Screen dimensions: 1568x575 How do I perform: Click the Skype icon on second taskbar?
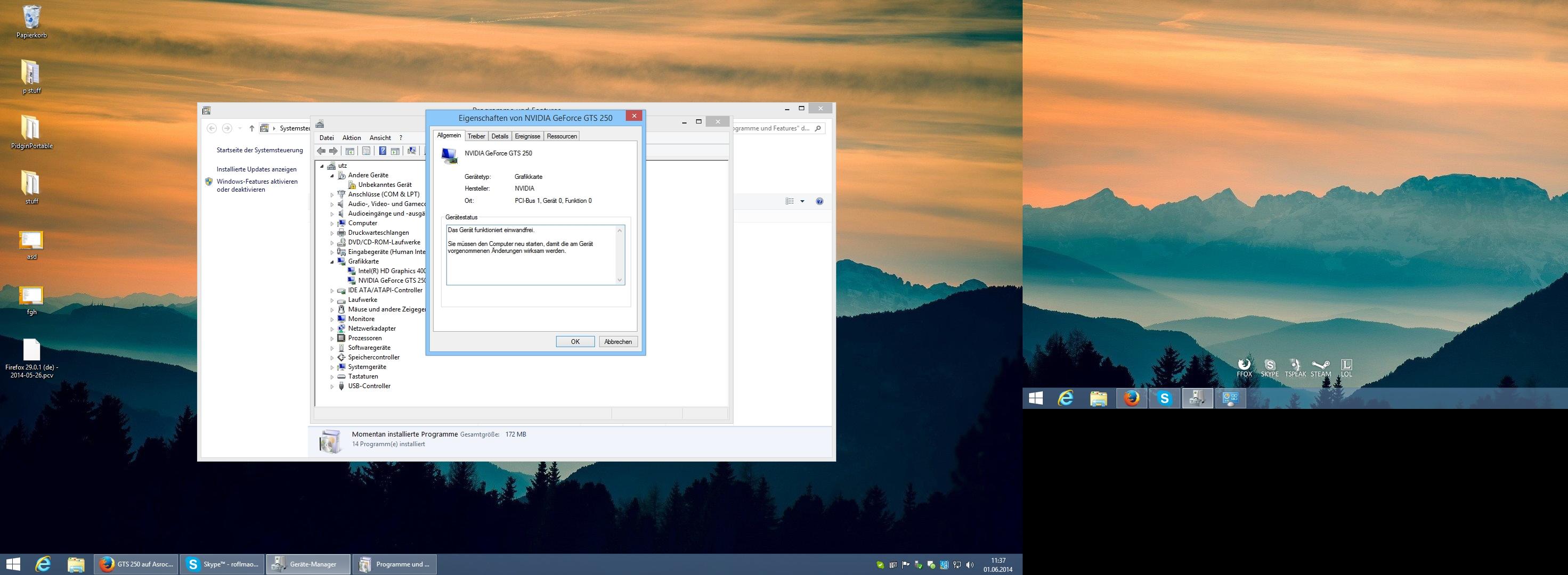click(x=1164, y=399)
